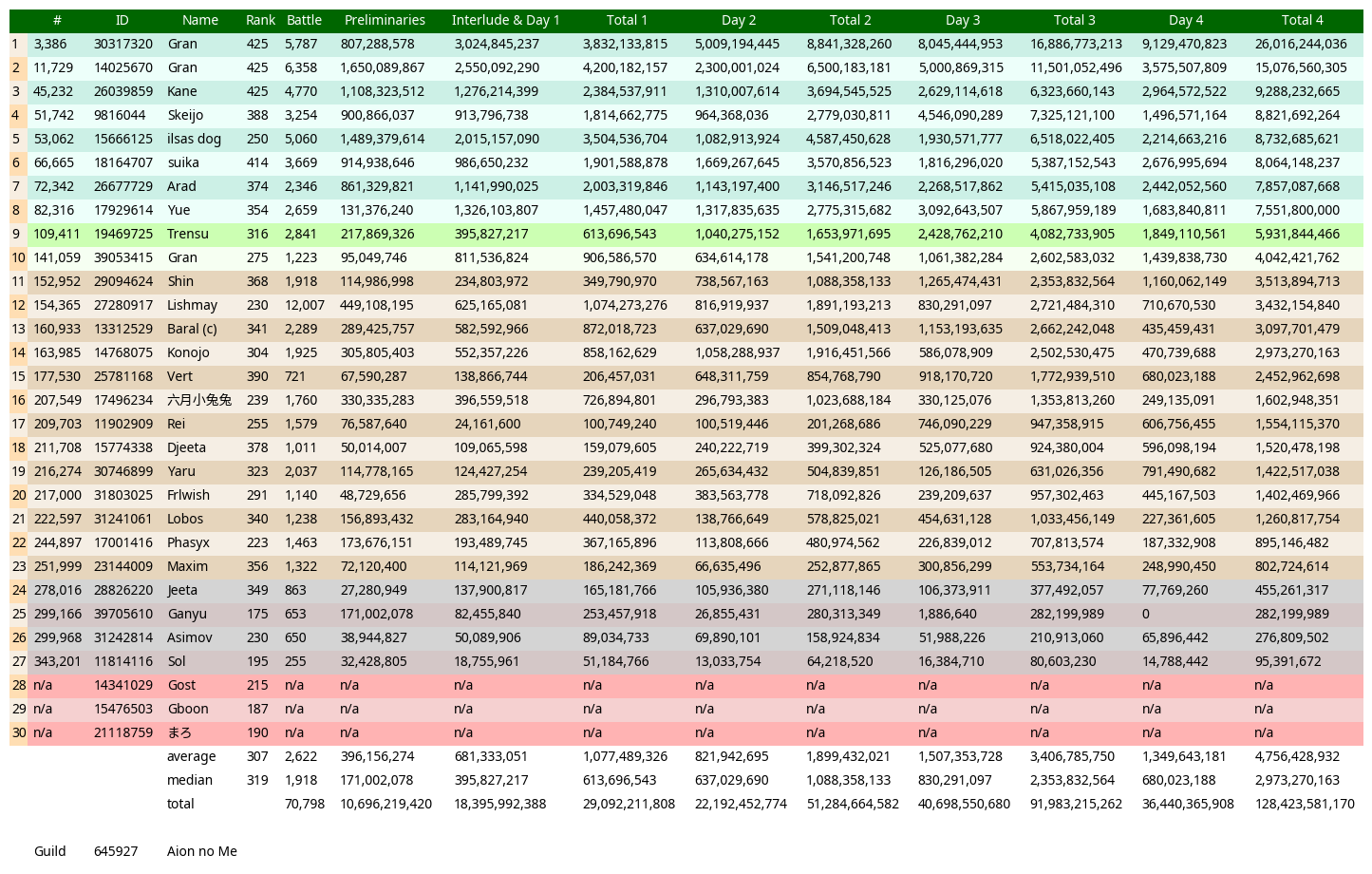Click Trensu's Total 4 value 5,931,844,466
This screenshot has width=1372, height=874.
click(x=1297, y=234)
